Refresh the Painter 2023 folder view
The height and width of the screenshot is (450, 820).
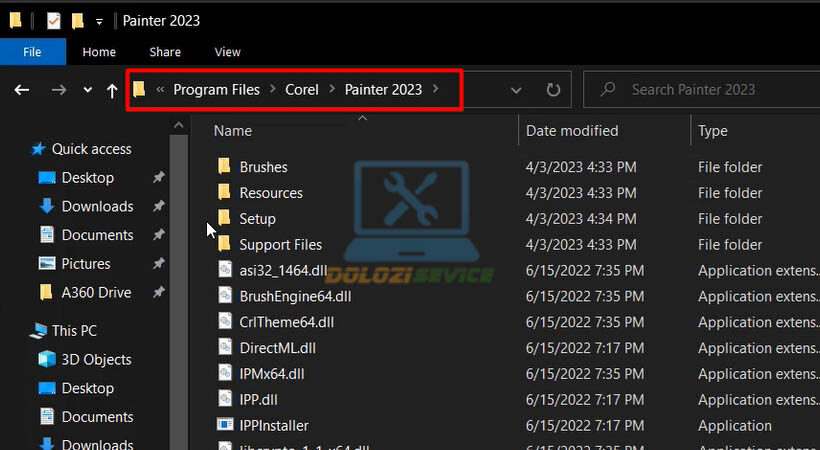click(553, 90)
